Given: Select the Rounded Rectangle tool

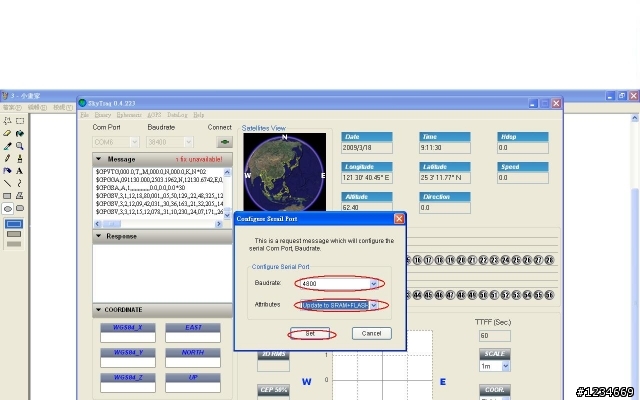Looking at the screenshot, I should point(20,209).
